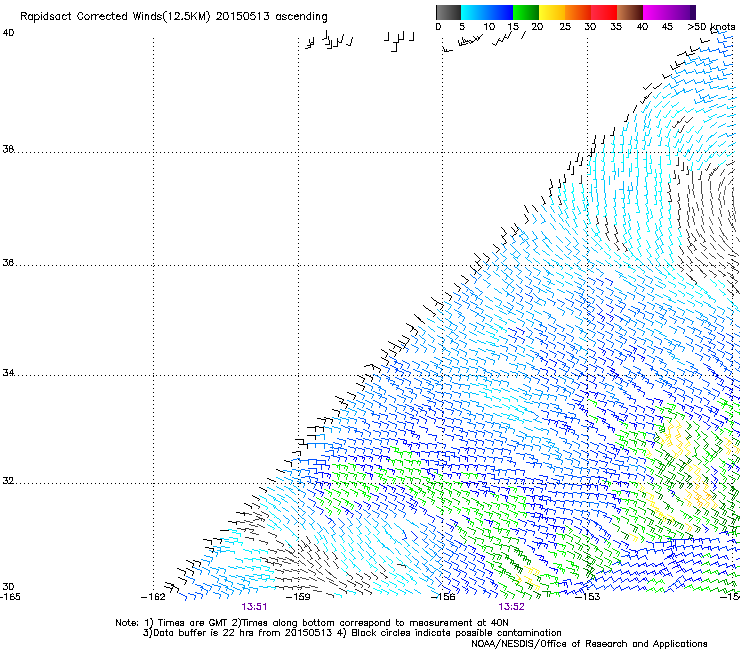Click the magenta 40-45 knots color bar segment
Screen dimensions: 740x650
click(x=656, y=12)
